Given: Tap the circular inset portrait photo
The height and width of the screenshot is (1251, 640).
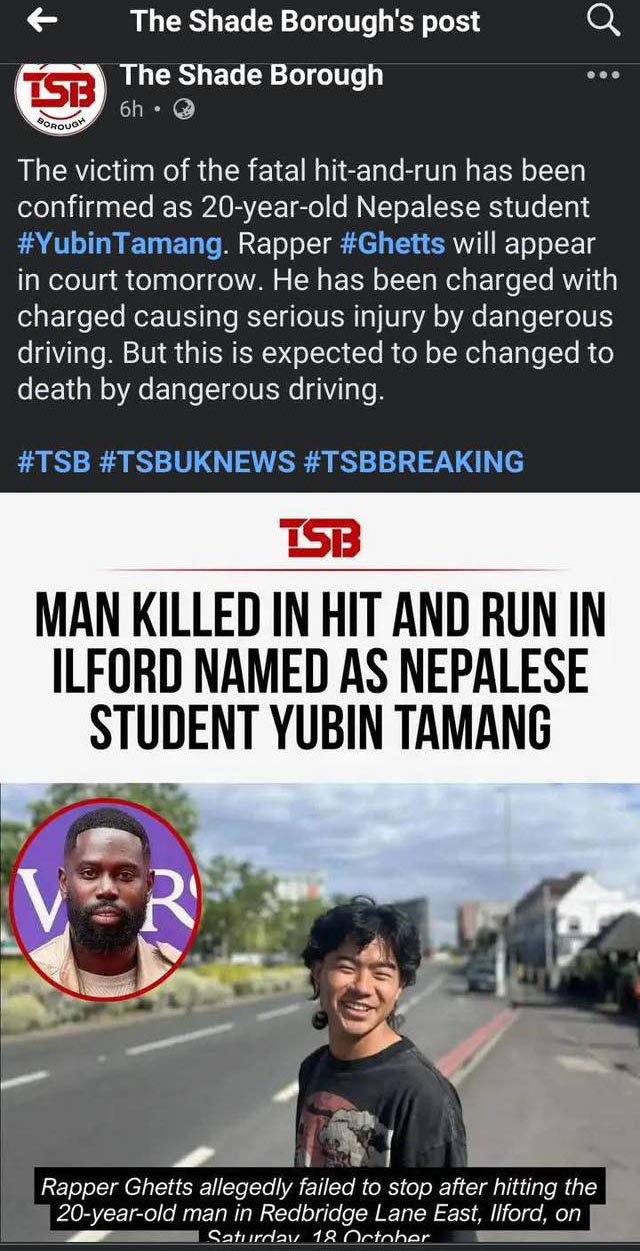Looking at the screenshot, I should point(105,899).
